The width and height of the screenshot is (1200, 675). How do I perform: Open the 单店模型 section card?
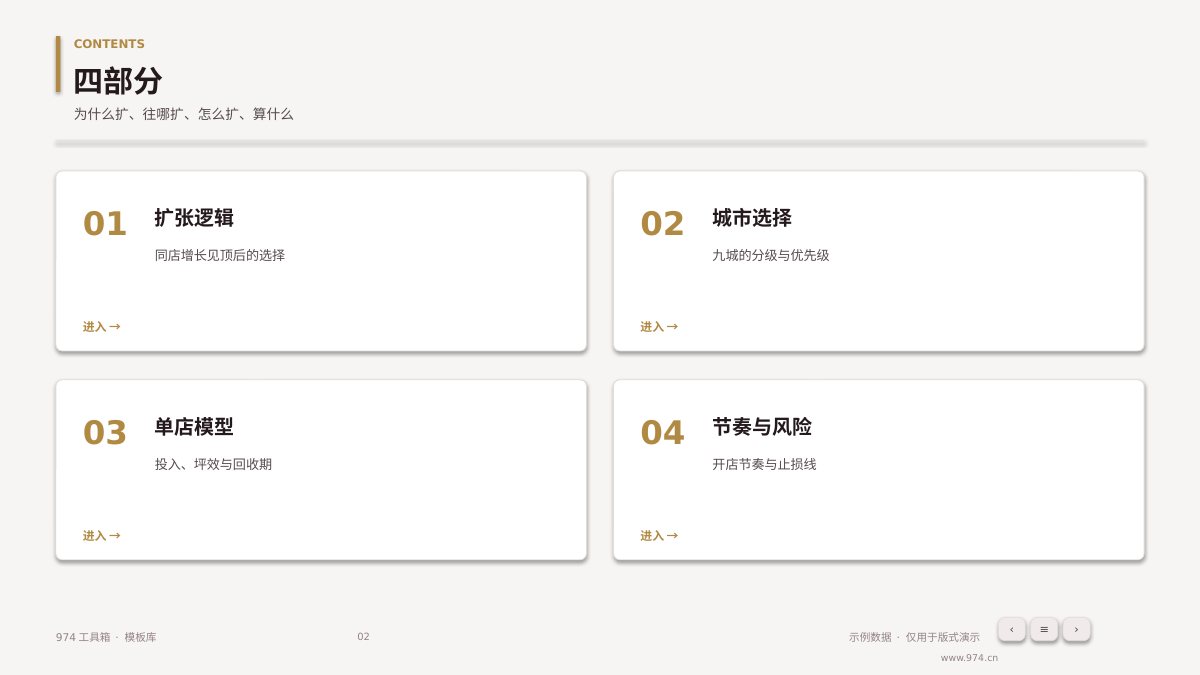coord(321,470)
